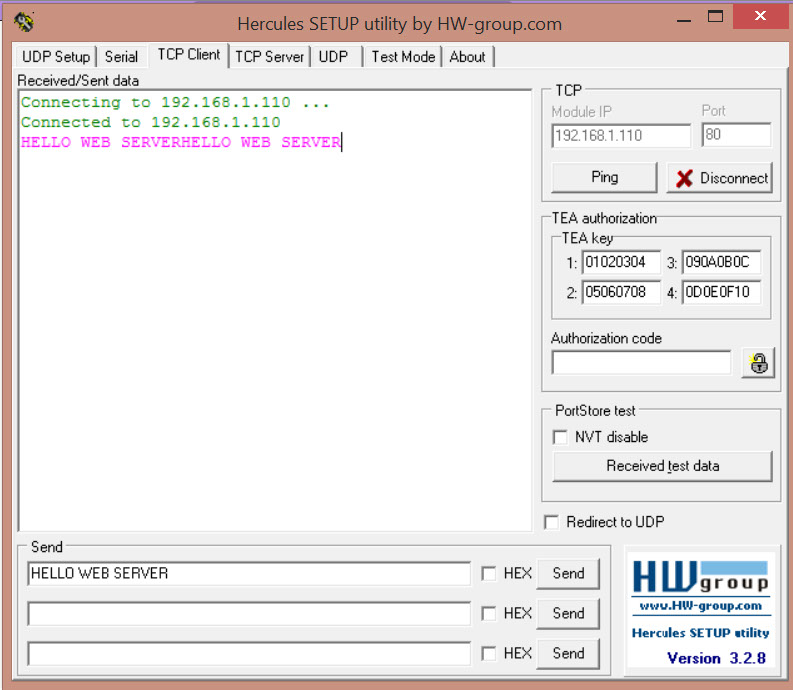Click the 'Connected to 192.168.1.110' log line
Viewport: 793px width, 690px height.
coord(150,122)
